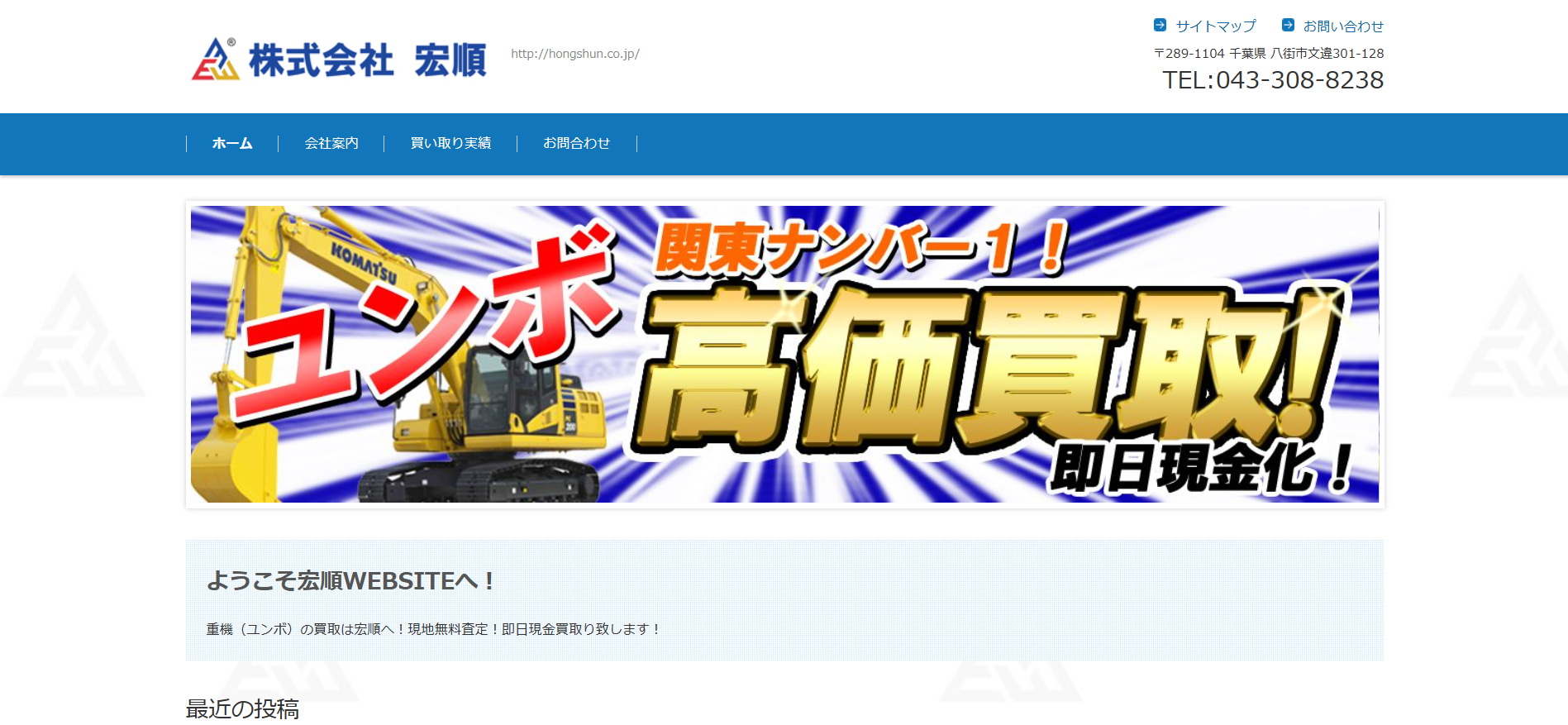The height and width of the screenshot is (725, 1568).
Task: Click the TEL:043-308-8238 phone number
Action: click(1273, 80)
